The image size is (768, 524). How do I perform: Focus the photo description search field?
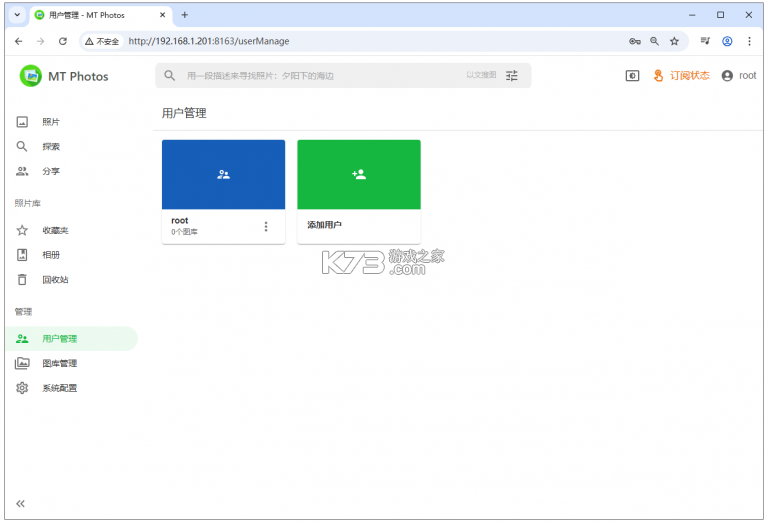pyautogui.click(x=323, y=75)
